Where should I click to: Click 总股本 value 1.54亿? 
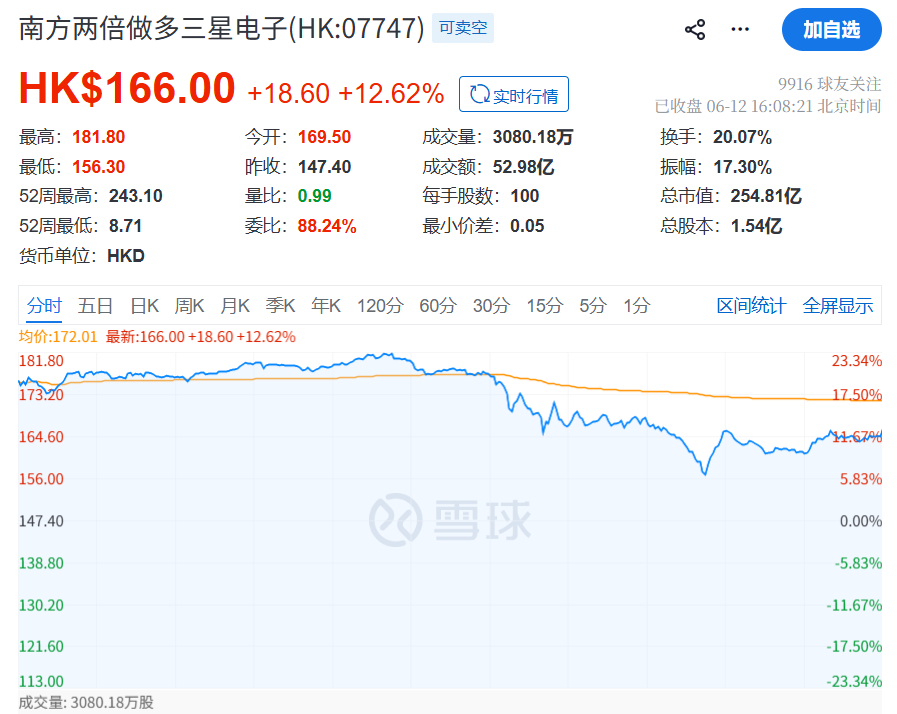[x=756, y=225]
